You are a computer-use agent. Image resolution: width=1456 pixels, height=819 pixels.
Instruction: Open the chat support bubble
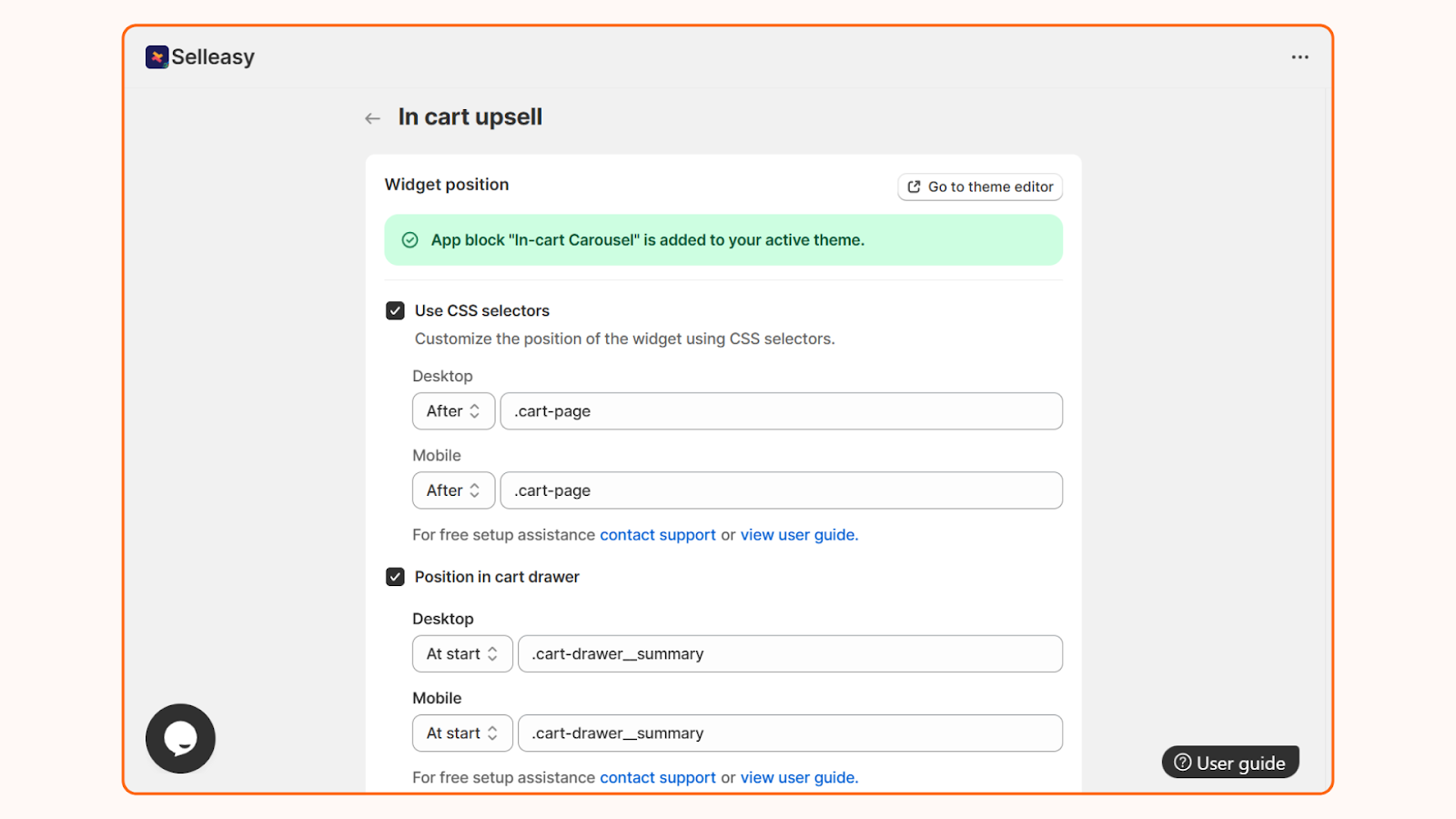click(x=179, y=738)
